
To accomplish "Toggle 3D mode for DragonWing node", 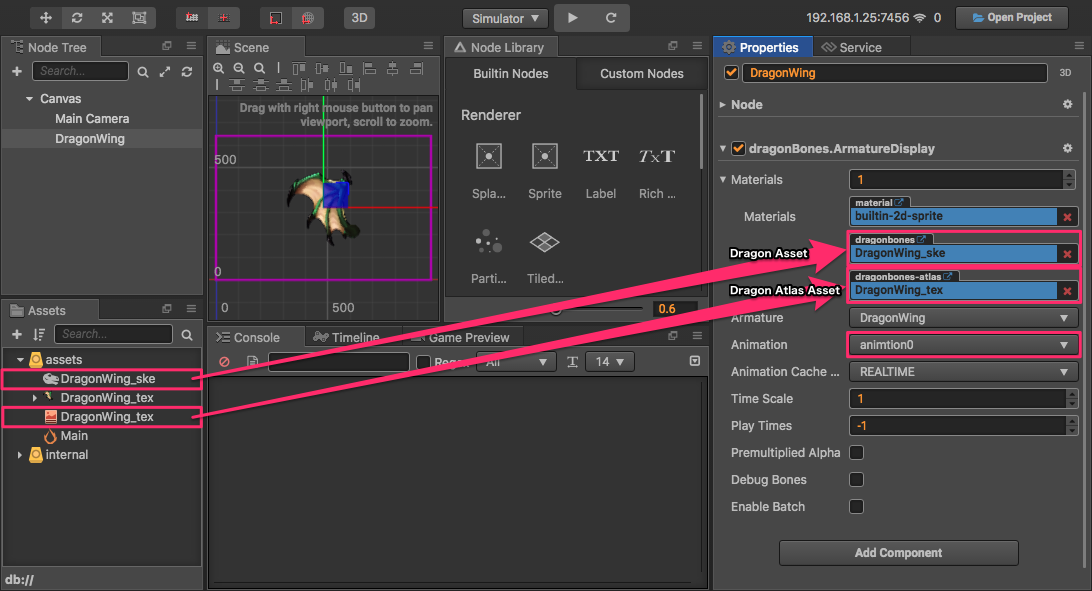I will click(x=1065, y=72).
